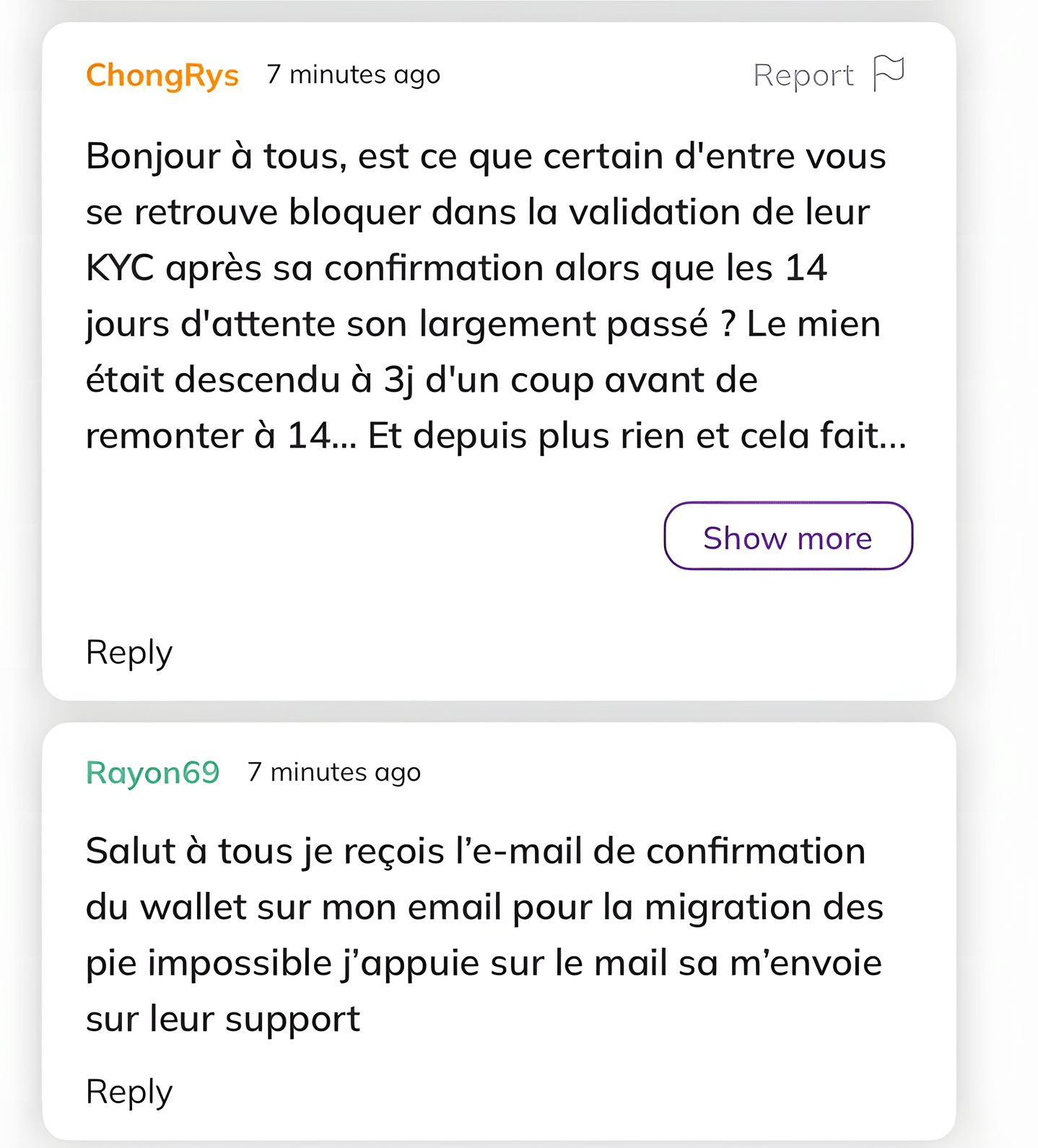Click the line starting 'remonter à 14'
The image size is (1038, 1148).
pos(496,436)
